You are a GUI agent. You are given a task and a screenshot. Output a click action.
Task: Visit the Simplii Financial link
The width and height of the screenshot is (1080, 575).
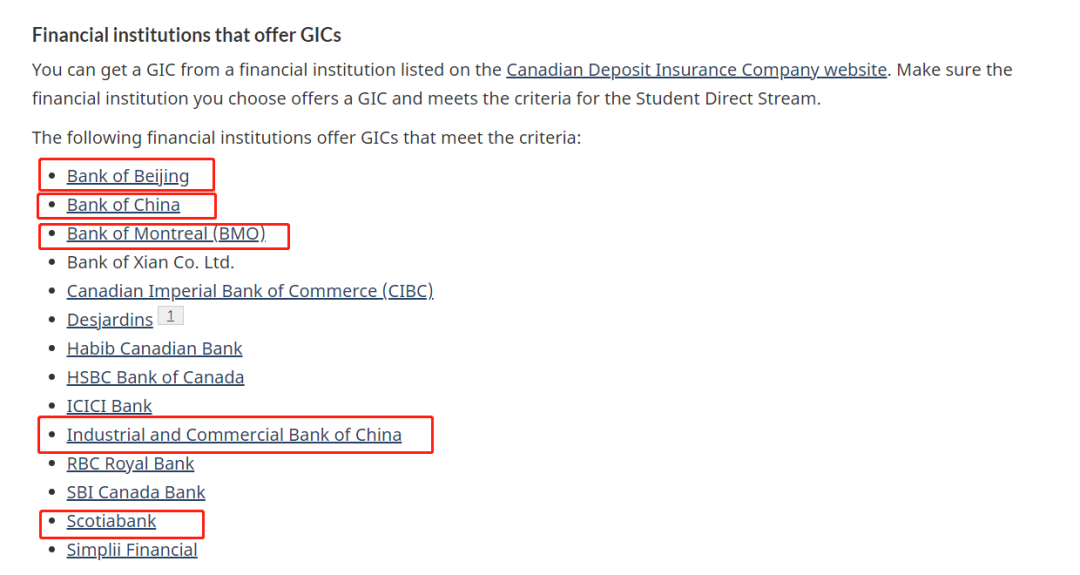click(132, 550)
